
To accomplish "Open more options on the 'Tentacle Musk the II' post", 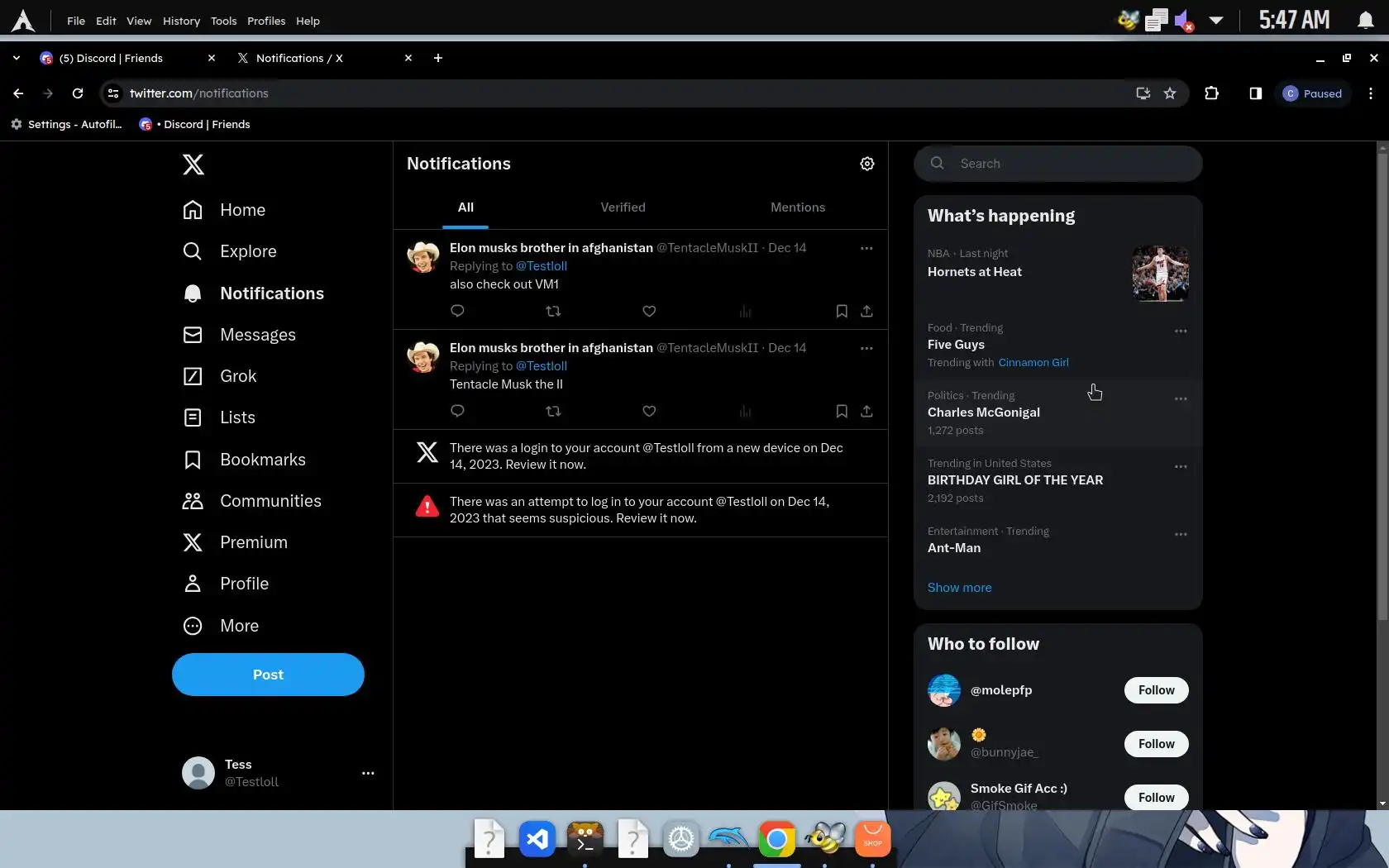I will (x=866, y=348).
